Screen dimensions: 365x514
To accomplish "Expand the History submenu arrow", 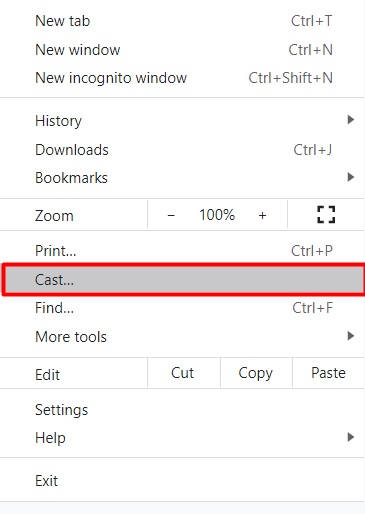I will [350, 120].
